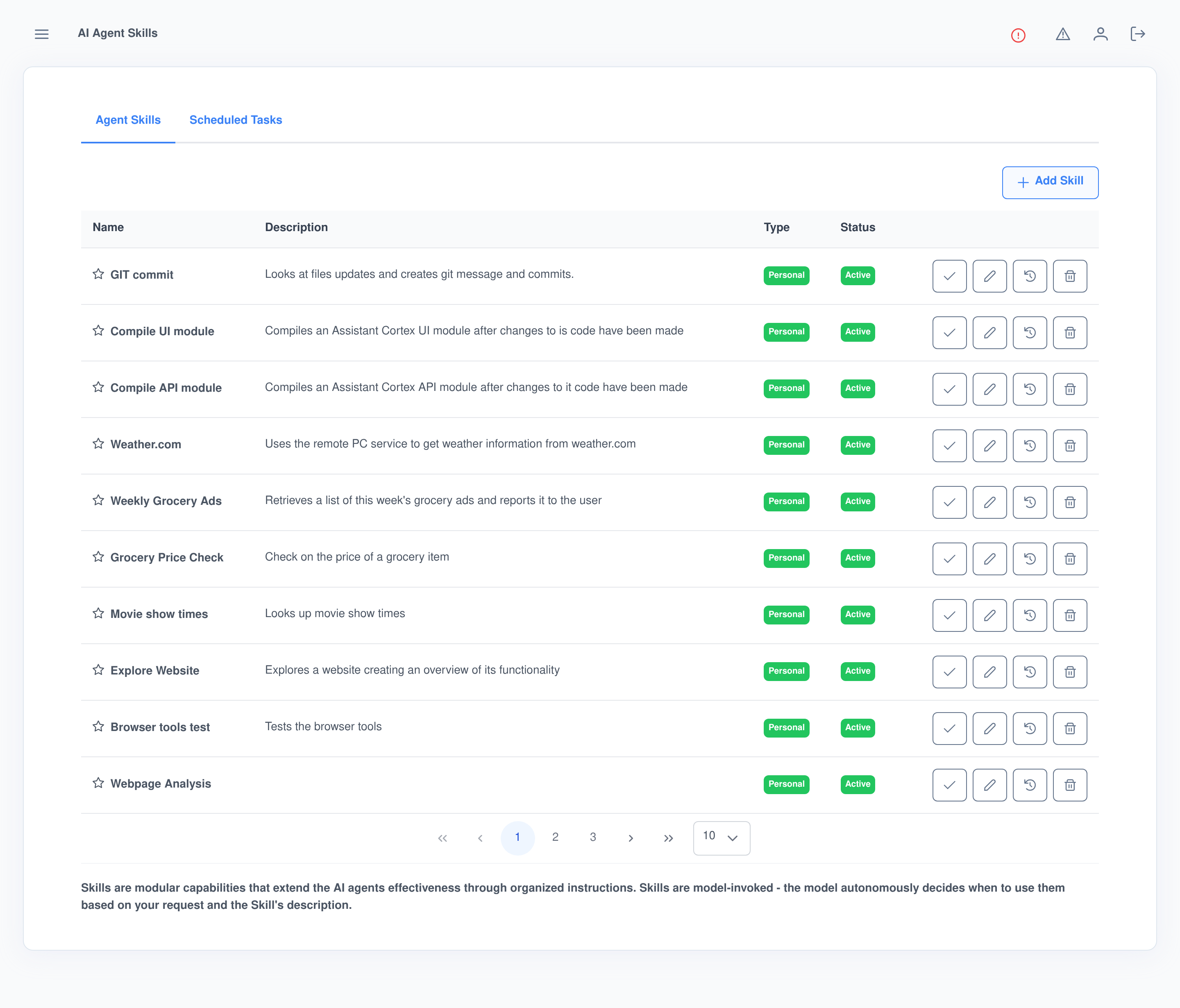1180x1008 pixels.
Task: Click checkmark icon for Compile API module
Action: point(949,389)
